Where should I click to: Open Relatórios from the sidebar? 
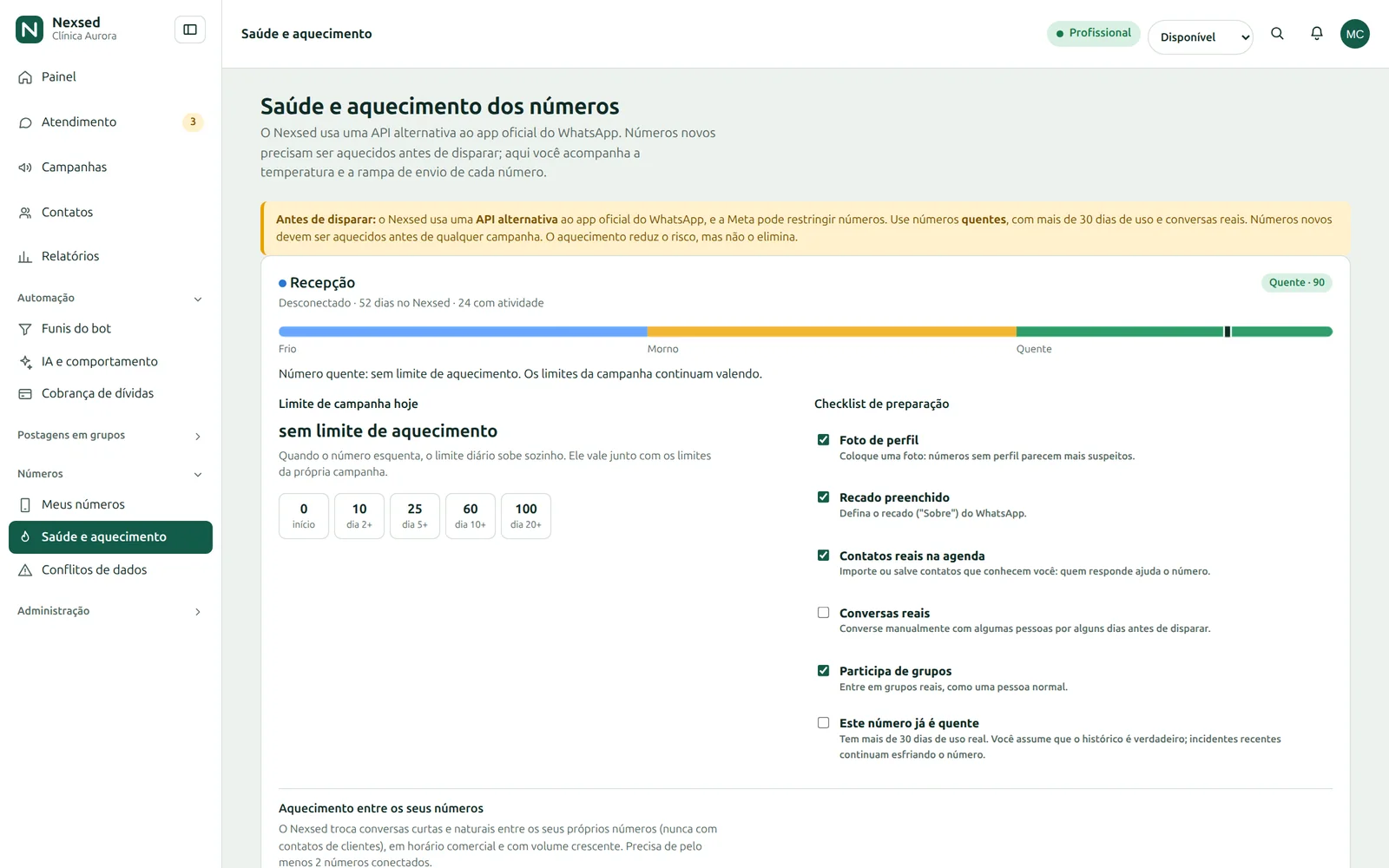[110, 257]
